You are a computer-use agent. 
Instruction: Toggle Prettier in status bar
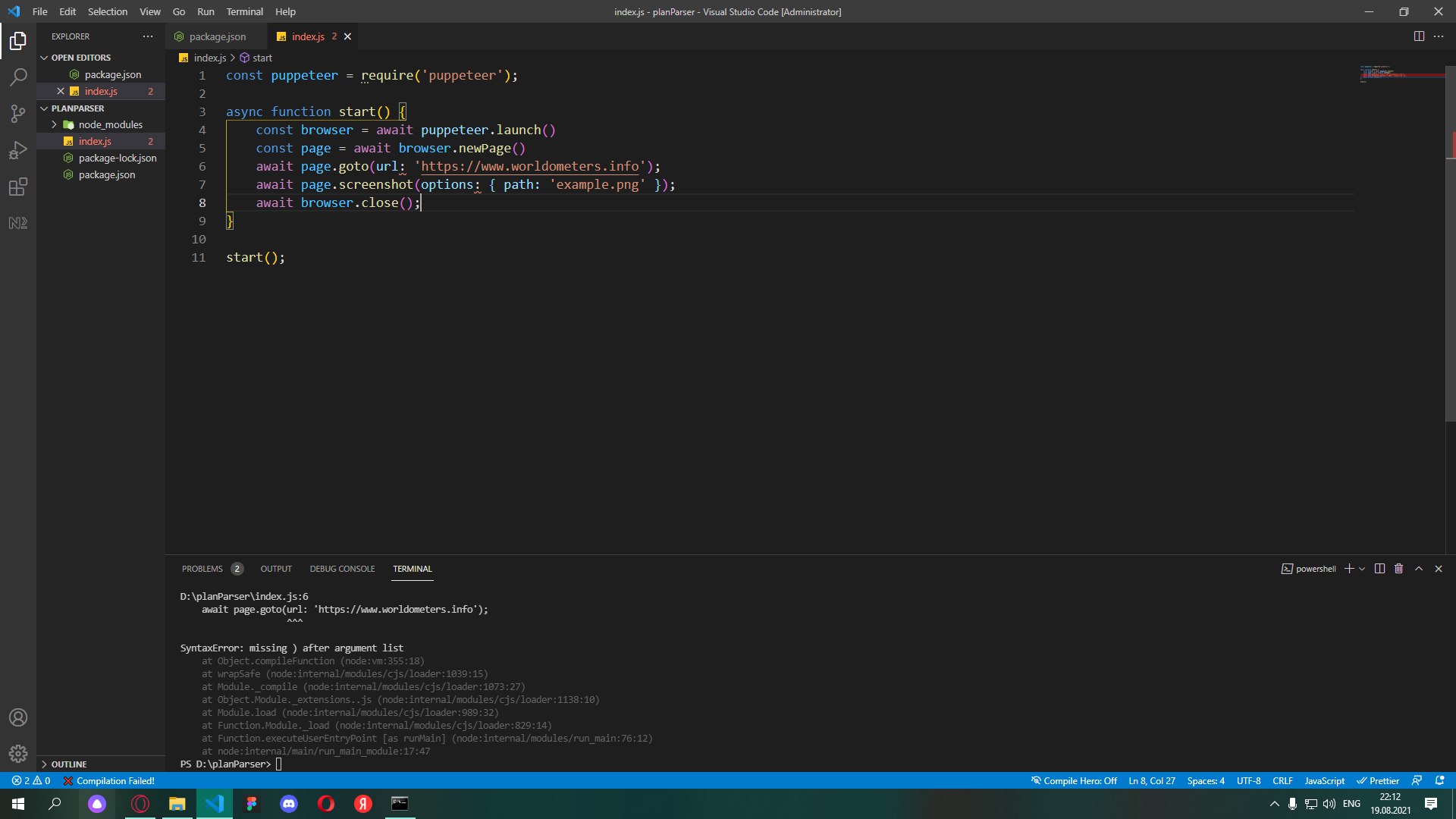pos(1378,780)
